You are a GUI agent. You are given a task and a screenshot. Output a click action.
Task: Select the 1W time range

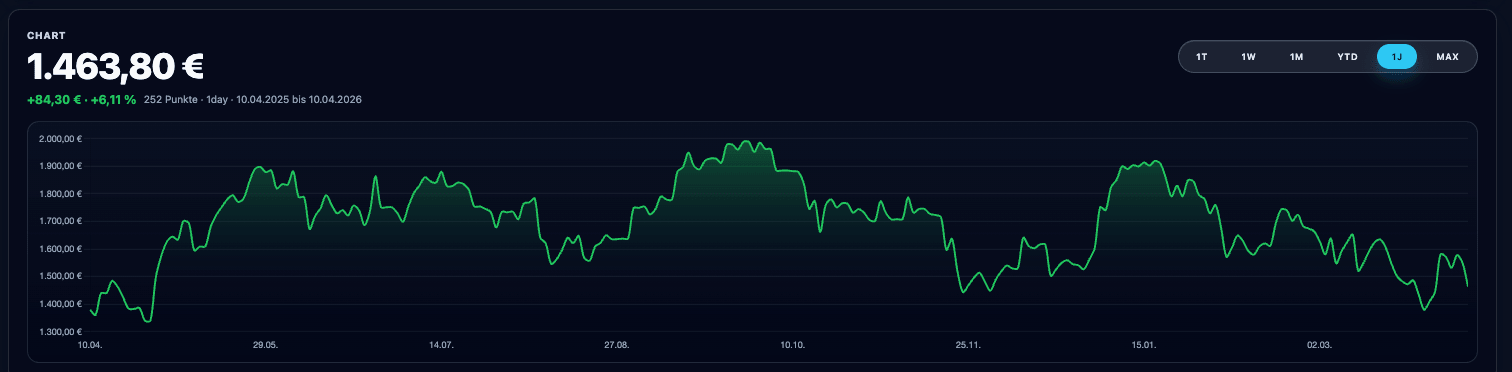coord(1249,57)
